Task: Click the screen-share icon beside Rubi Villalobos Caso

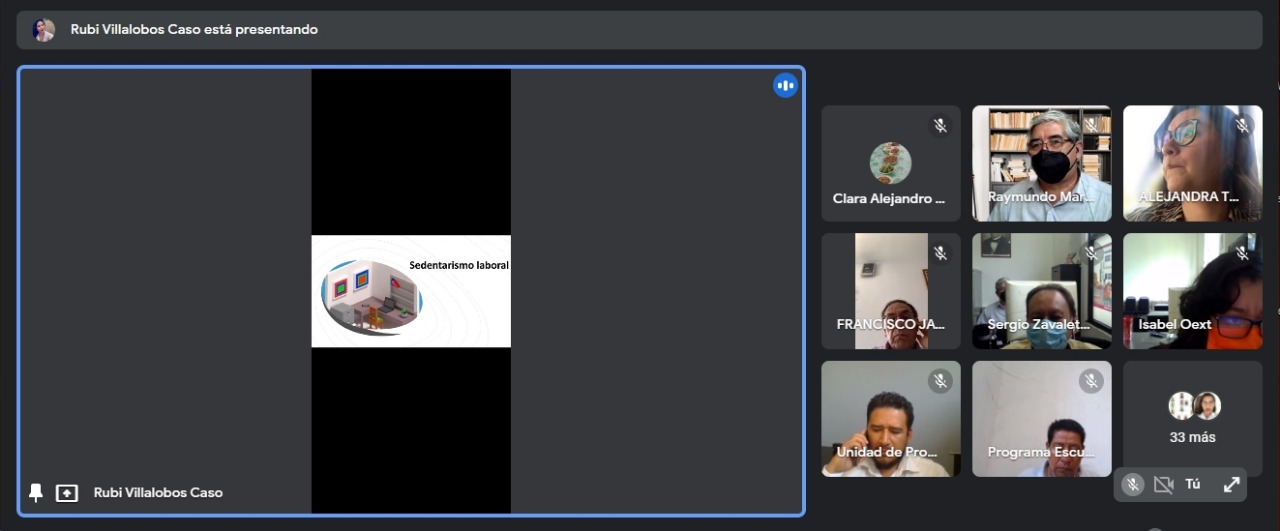Action: pyautogui.click(x=67, y=493)
